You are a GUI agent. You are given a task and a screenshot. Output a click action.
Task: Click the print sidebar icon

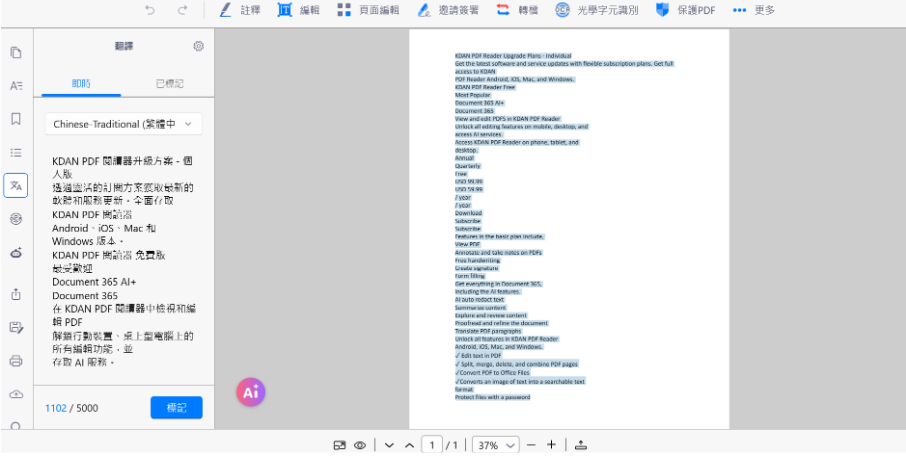[x=16, y=361]
